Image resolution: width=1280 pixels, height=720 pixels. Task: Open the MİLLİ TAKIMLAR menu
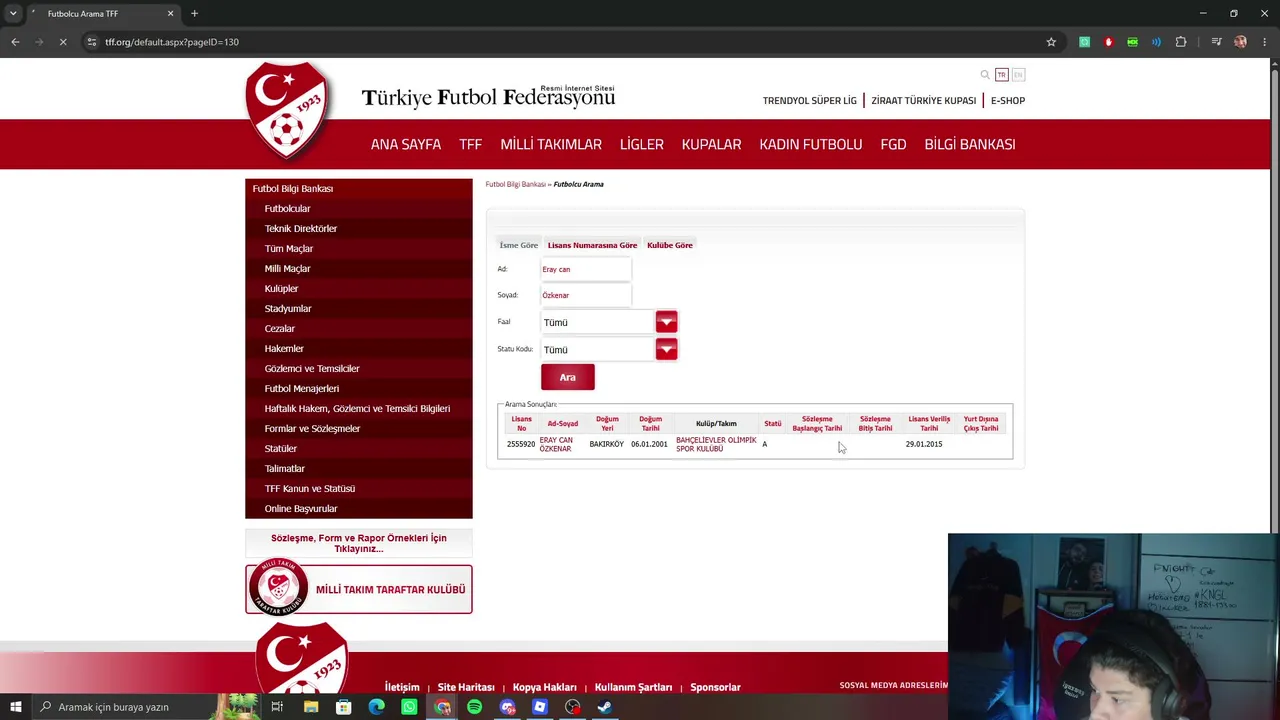(551, 144)
